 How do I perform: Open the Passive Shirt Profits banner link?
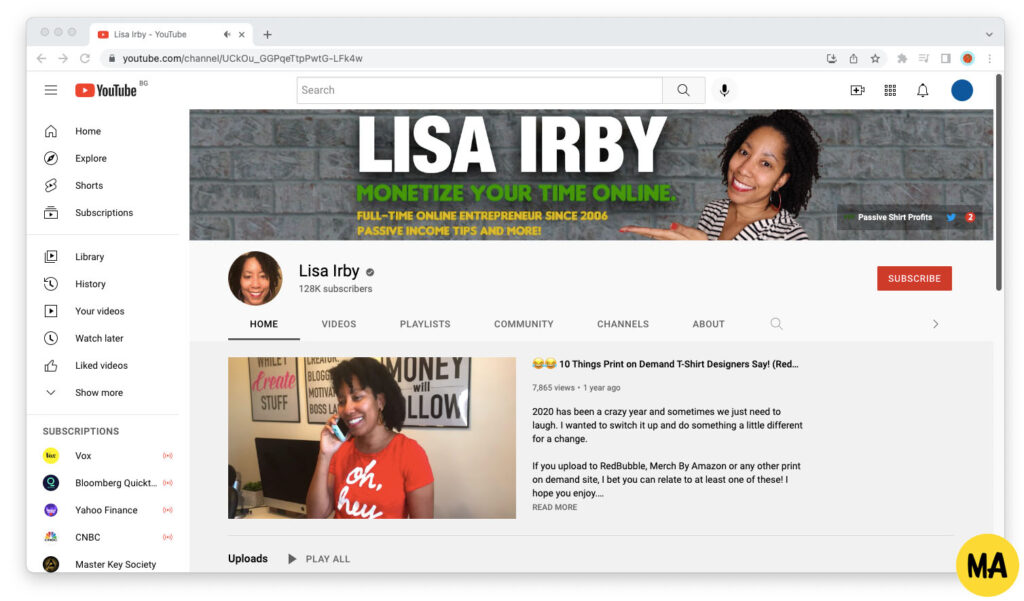click(x=895, y=218)
